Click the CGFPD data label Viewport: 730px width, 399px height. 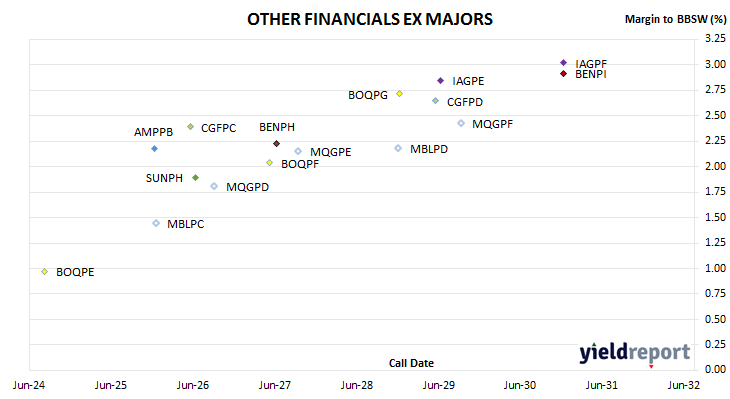[465, 102]
